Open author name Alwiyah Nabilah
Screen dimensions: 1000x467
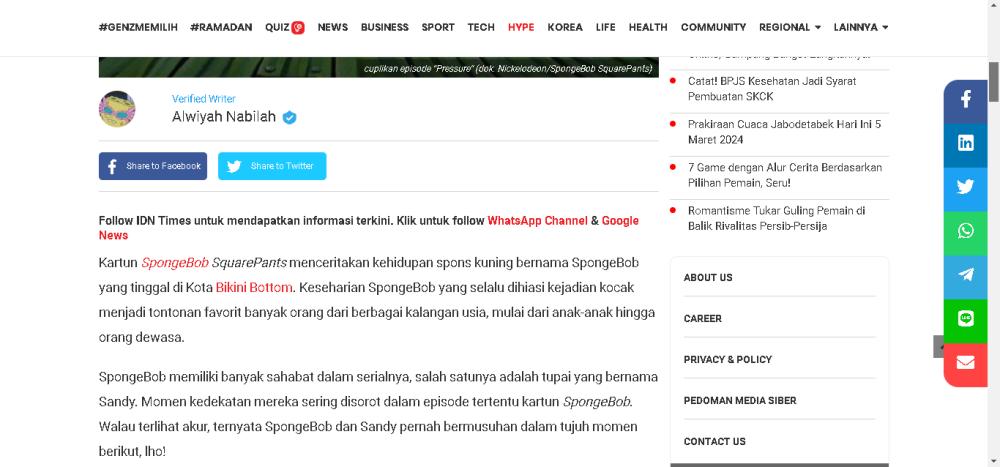click(224, 117)
